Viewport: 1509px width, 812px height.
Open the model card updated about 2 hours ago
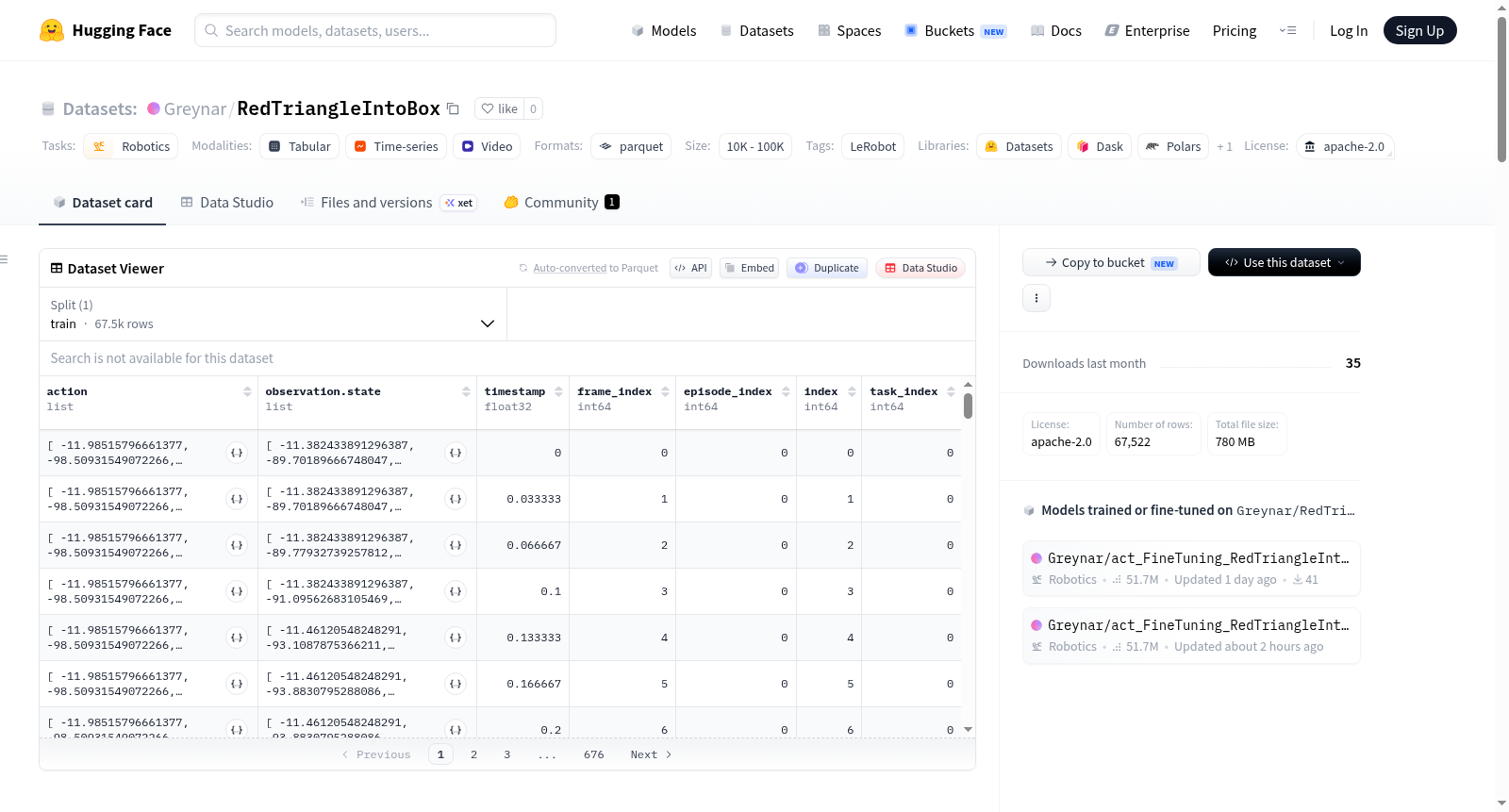[1191, 636]
